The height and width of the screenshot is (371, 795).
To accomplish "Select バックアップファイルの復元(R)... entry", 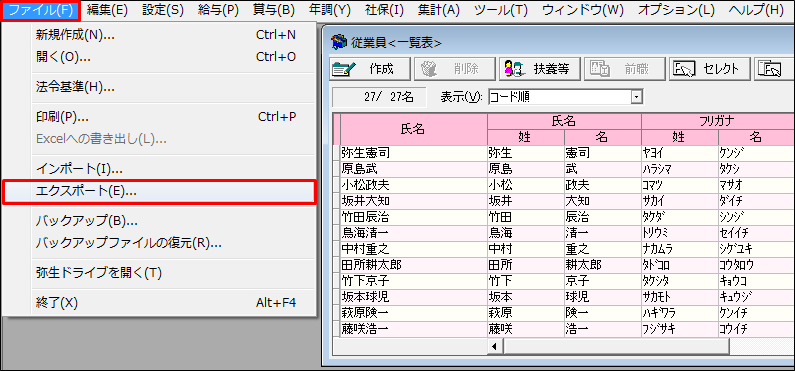I will click(x=160, y=243).
